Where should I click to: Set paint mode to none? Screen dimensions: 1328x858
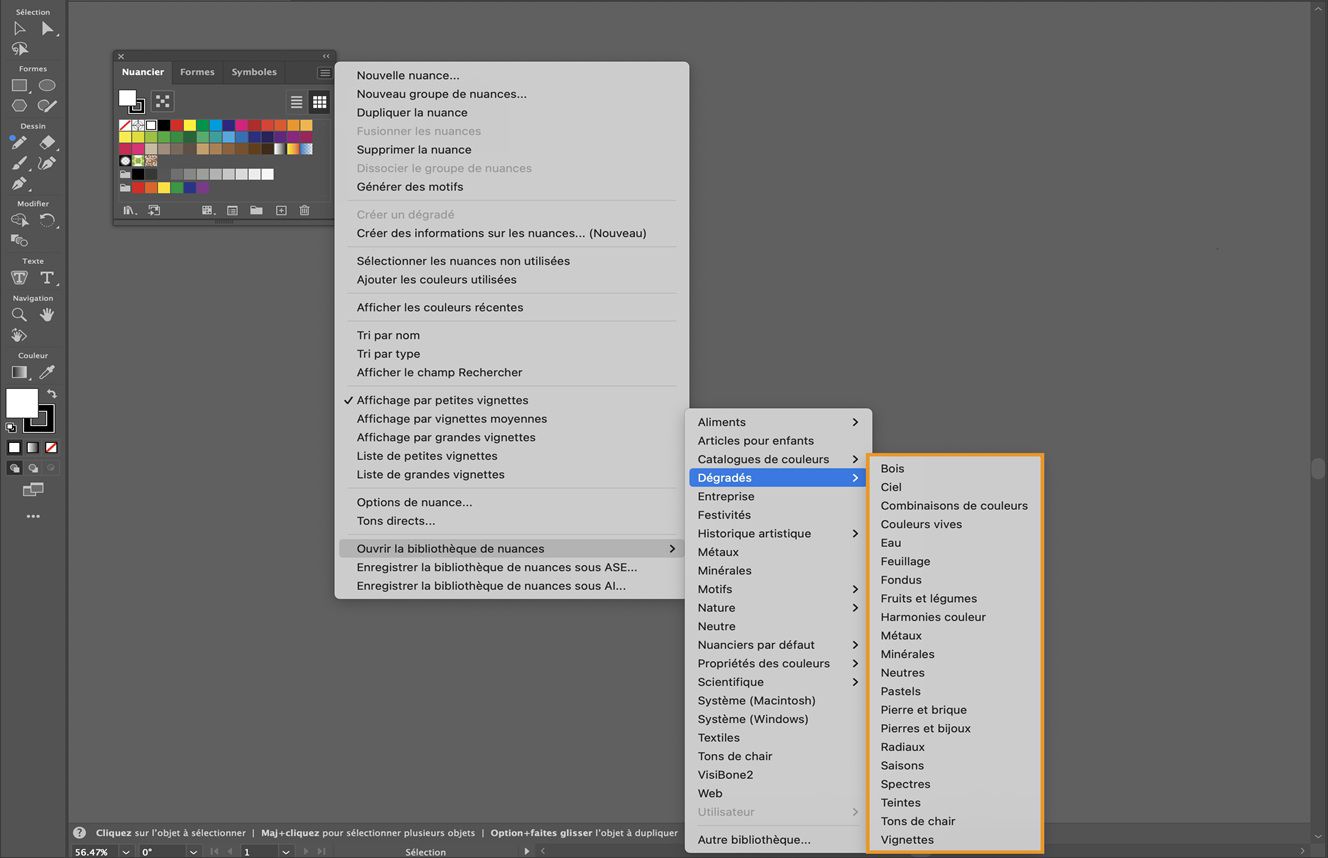point(51,447)
